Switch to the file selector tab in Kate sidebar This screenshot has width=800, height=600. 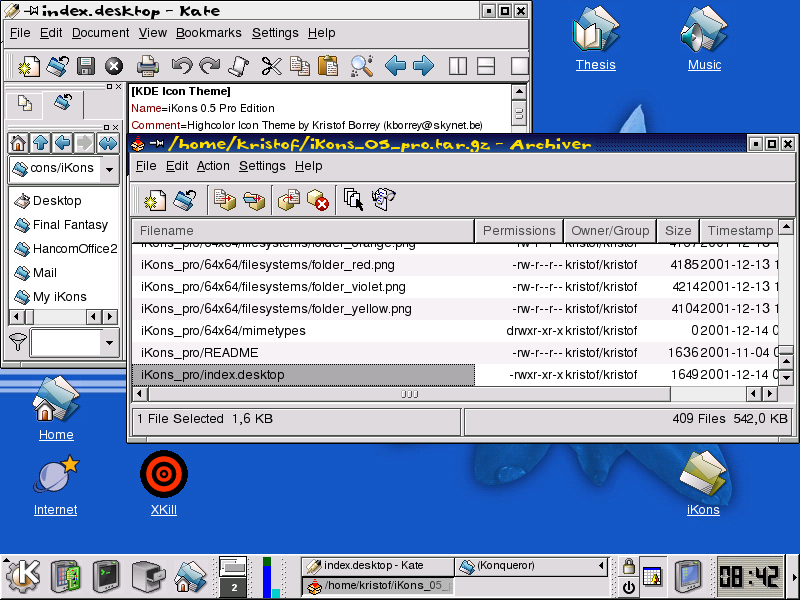[63, 103]
